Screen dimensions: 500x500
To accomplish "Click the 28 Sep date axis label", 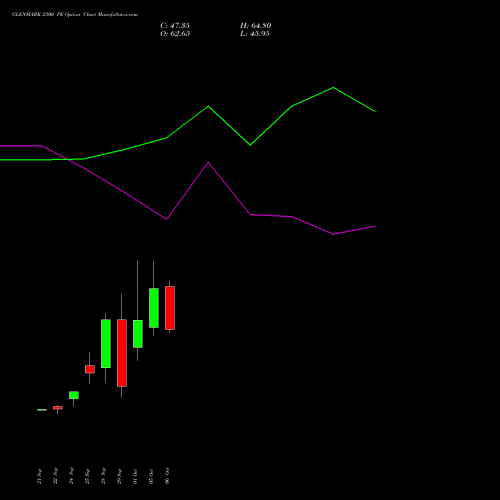I will (103, 476).
